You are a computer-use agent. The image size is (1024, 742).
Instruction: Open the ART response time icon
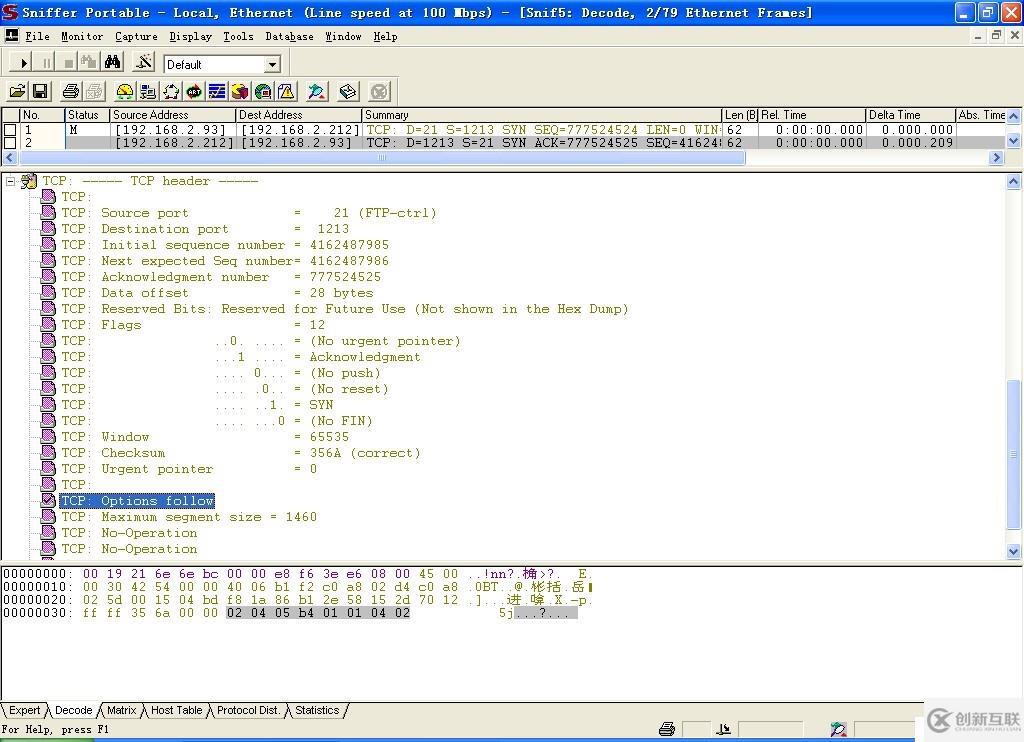click(x=194, y=91)
